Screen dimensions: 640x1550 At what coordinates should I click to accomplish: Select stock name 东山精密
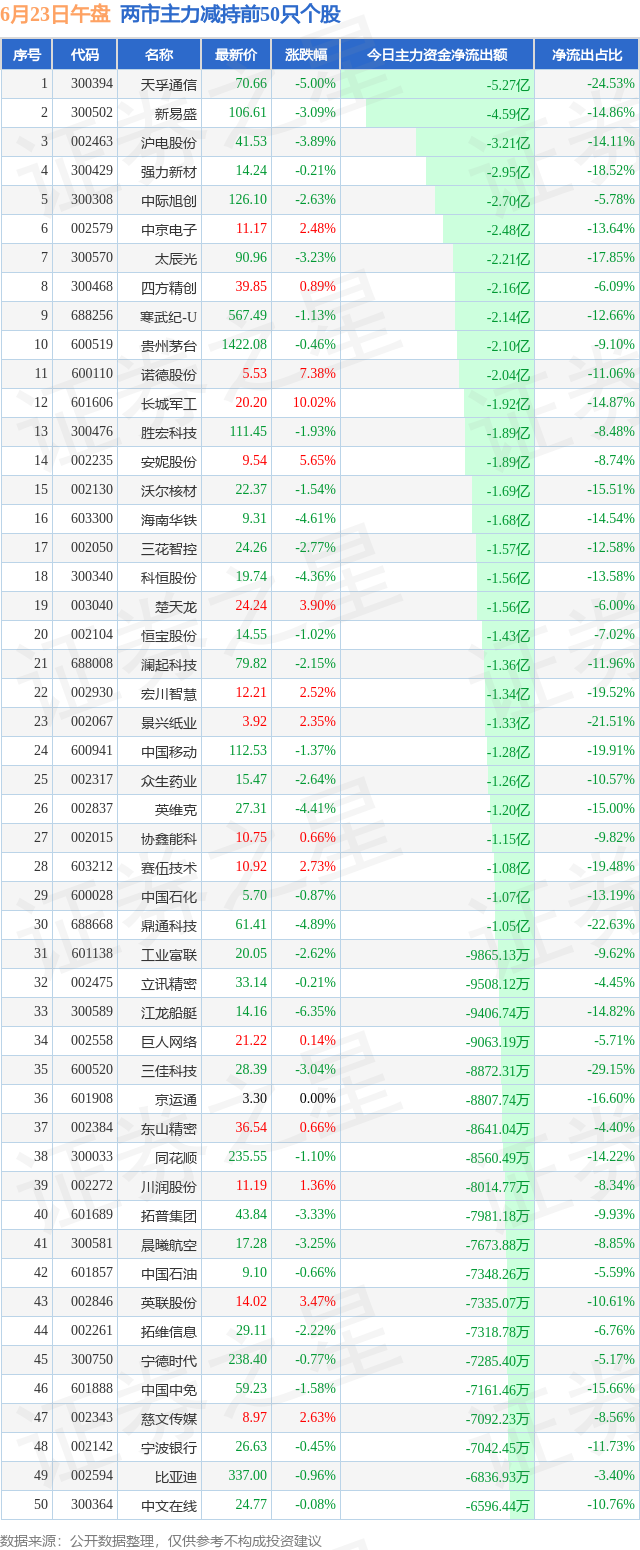pyautogui.click(x=169, y=1128)
